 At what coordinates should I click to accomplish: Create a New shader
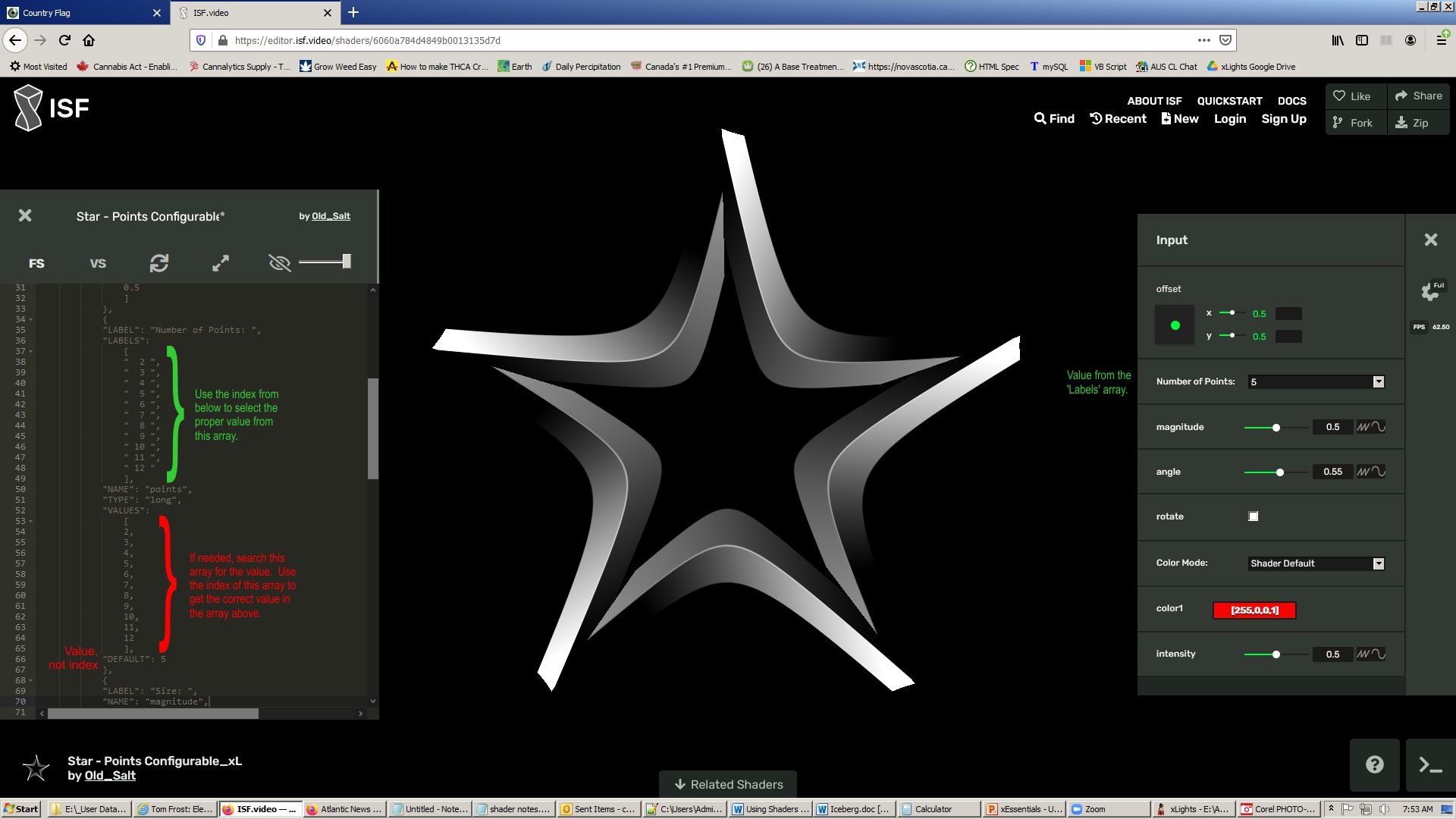point(1180,119)
